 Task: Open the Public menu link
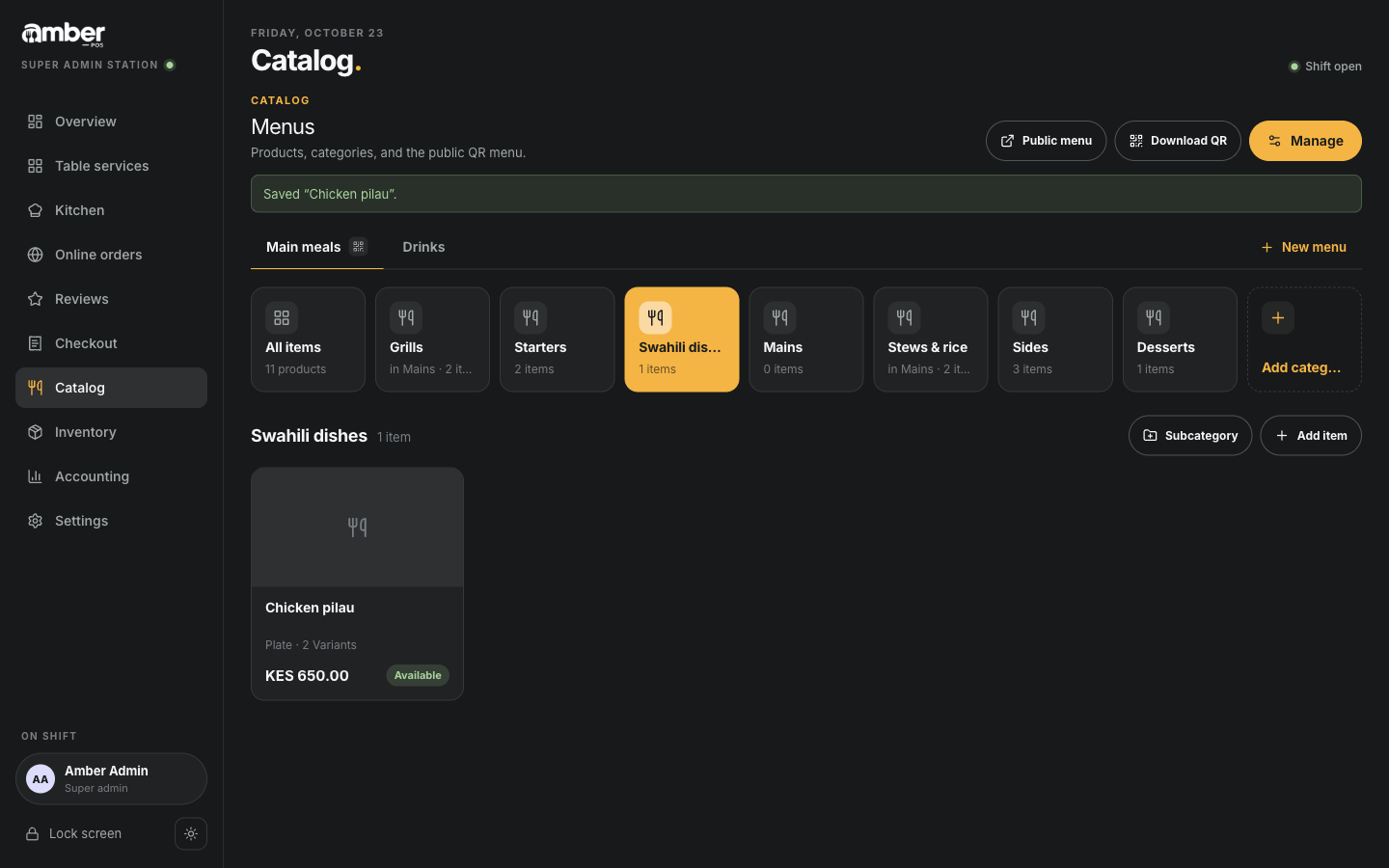1046,141
